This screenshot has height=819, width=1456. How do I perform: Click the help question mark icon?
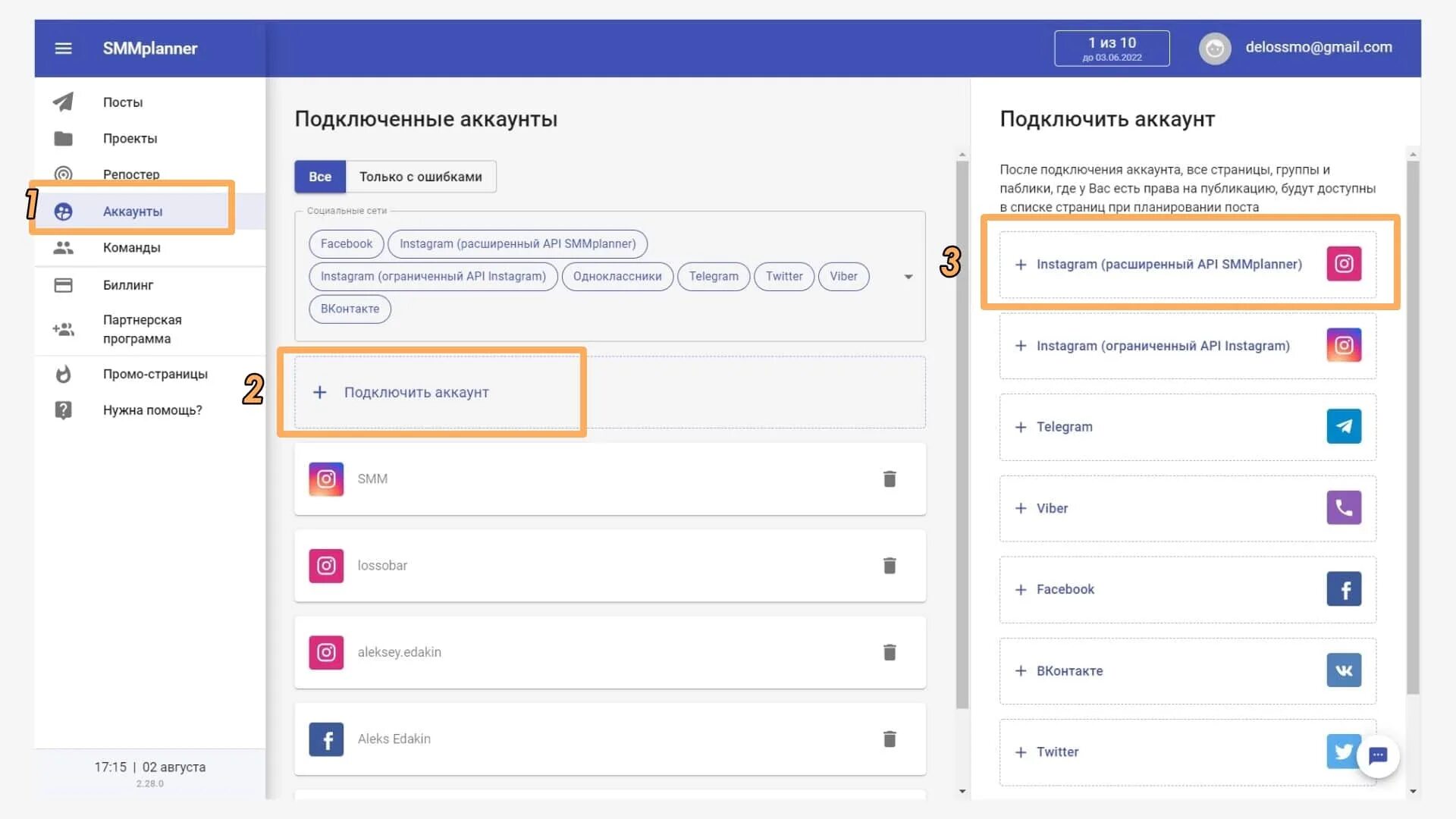point(64,410)
